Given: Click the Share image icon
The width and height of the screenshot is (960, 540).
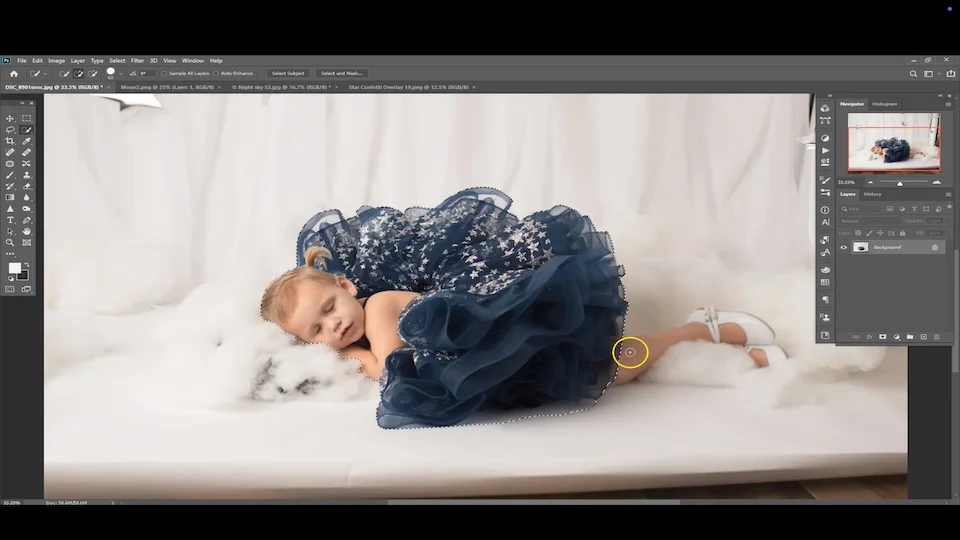Looking at the screenshot, I should [x=951, y=73].
